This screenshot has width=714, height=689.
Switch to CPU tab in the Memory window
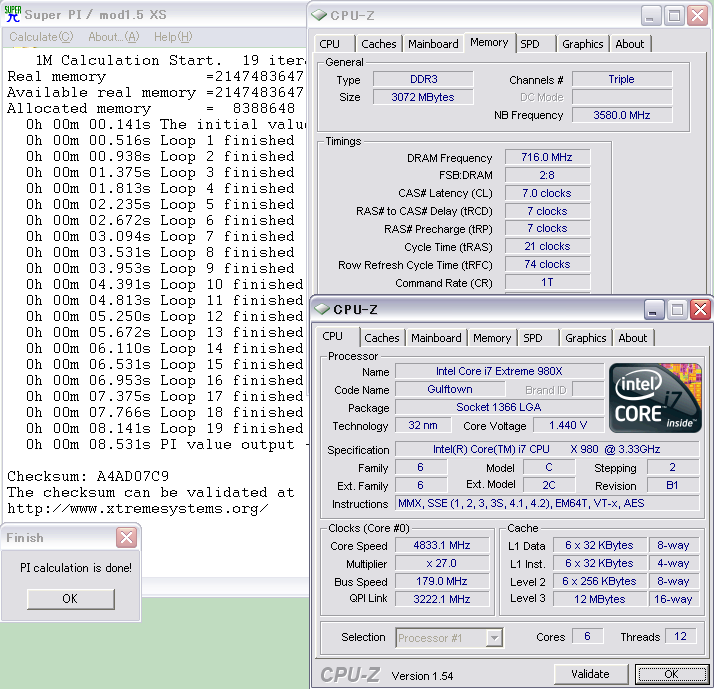[x=335, y=44]
